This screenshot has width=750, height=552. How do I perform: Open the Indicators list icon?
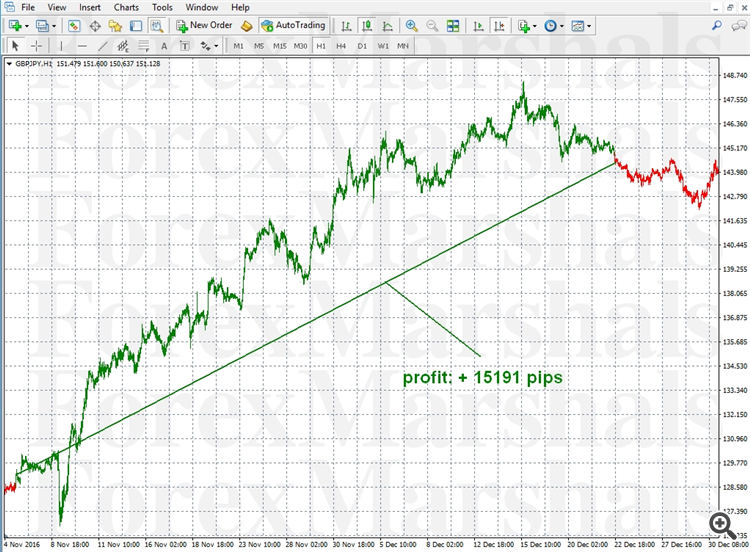524,26
